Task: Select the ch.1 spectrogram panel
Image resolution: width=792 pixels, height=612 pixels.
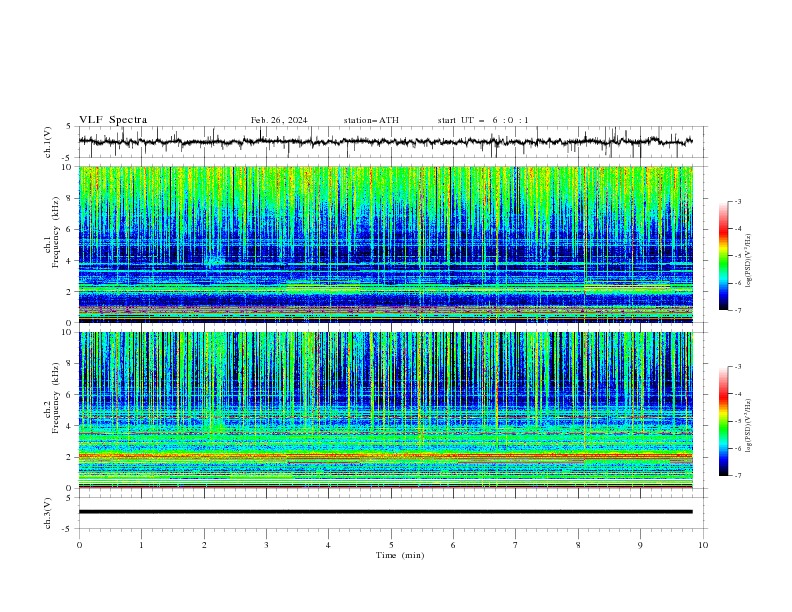Action: click(x=385, y=244)
